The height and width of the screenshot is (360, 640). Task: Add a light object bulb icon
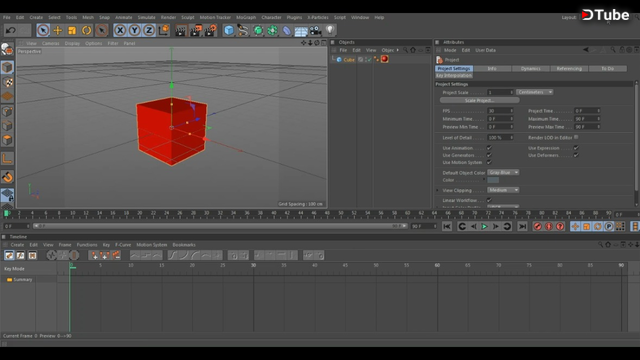[x=330, y=30]
